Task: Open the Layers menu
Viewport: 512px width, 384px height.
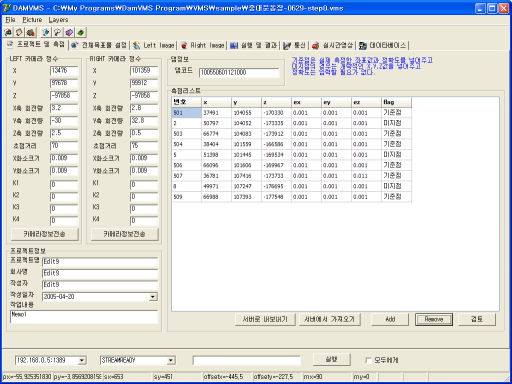Action: pos(58,20)
